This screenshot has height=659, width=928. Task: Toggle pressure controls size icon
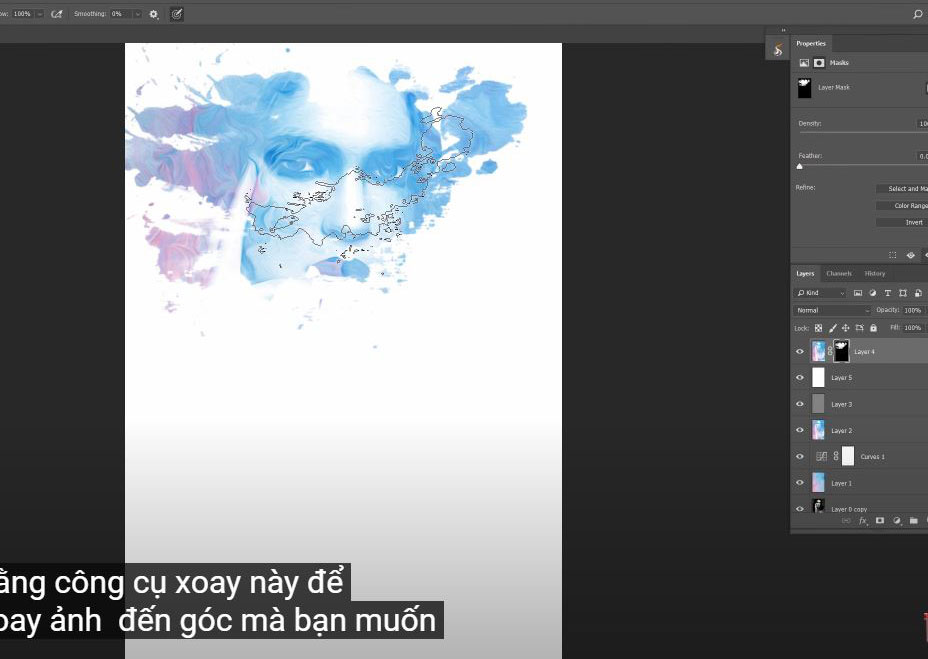(x=176, y=14)
